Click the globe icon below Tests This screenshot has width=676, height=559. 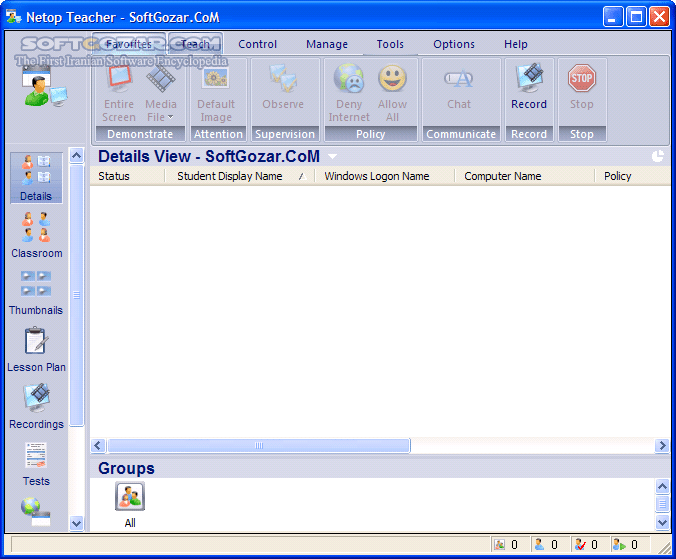tap(36, 512)
